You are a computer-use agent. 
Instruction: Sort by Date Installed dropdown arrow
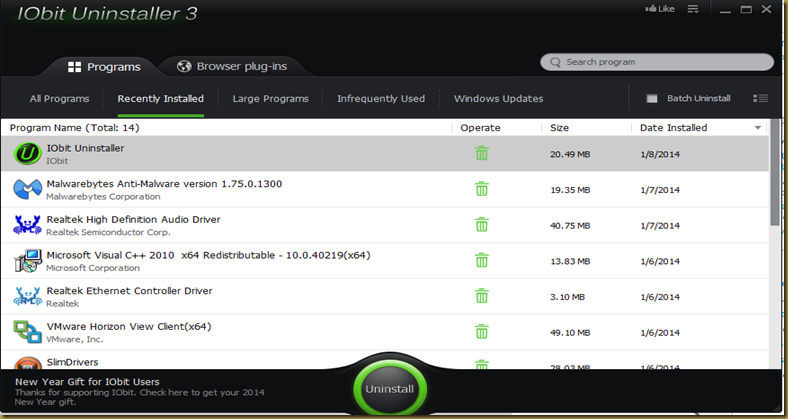click(x=758, y=128)
